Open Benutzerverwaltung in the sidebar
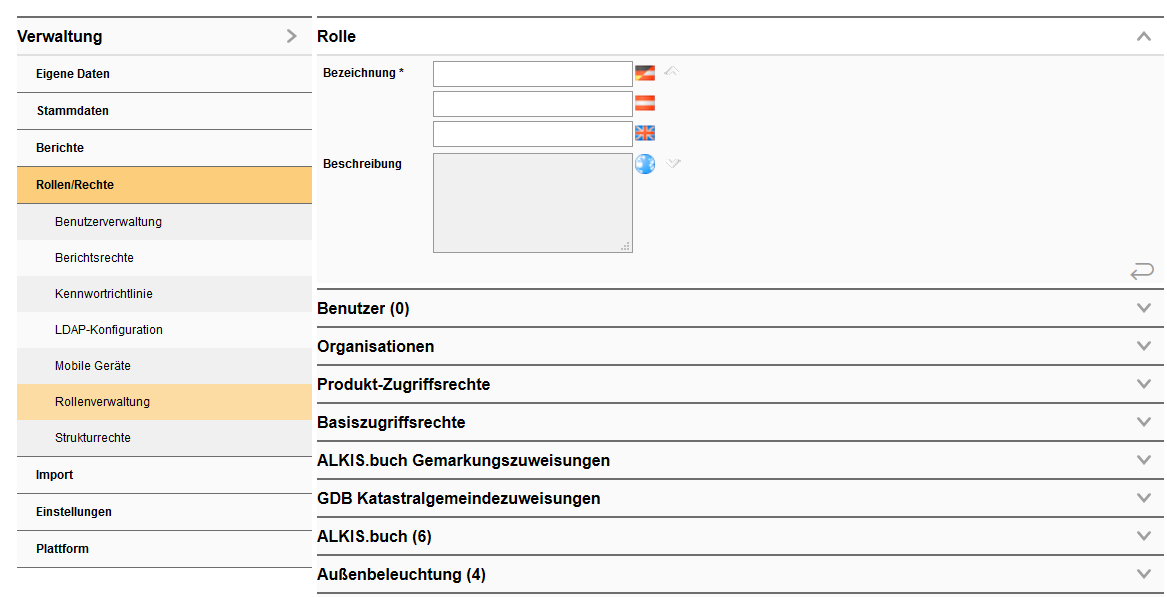Screen dimensions: 1167x597 coord(108,222)
